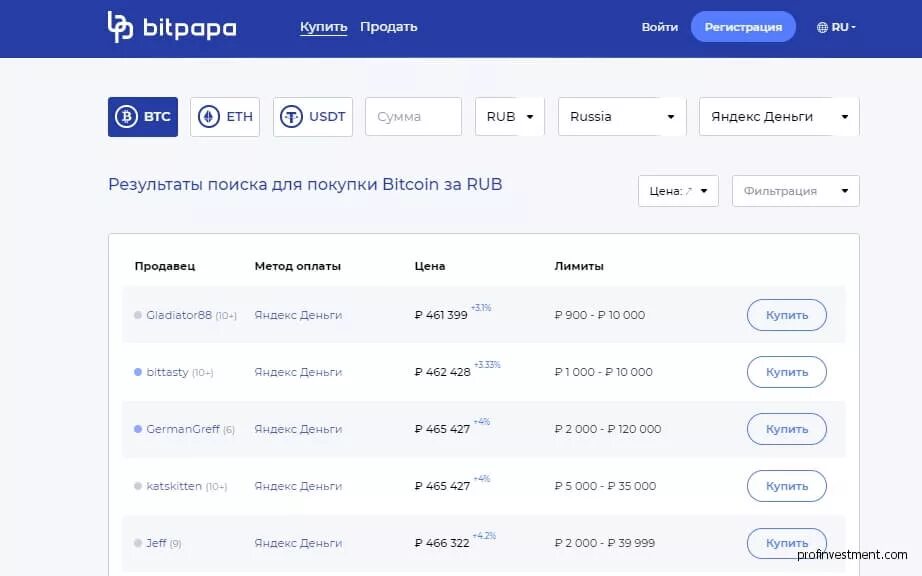Open the Цена sort dropdown

(x=678, y=191)
